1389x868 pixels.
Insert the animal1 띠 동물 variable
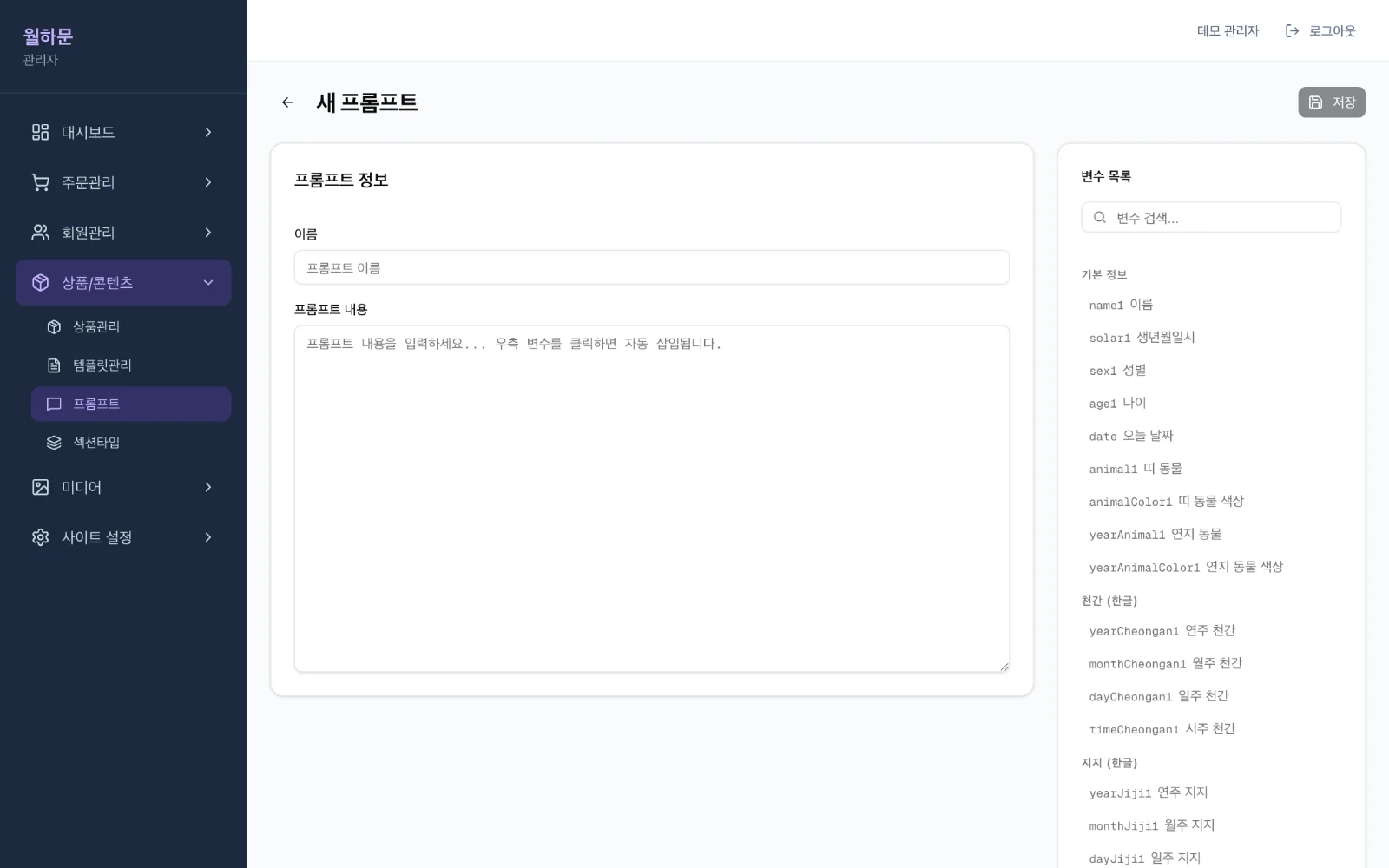(x=1211, y=469)
